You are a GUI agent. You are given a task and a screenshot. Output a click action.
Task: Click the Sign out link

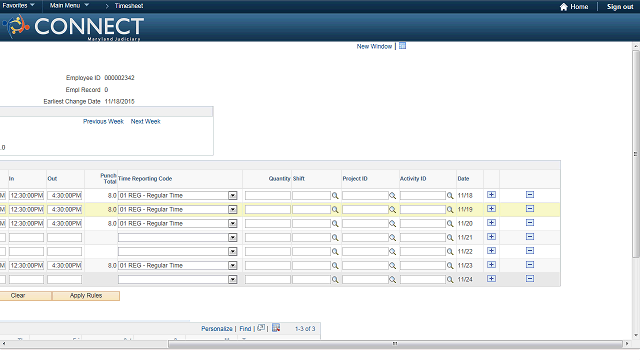(x=620, y=7)
